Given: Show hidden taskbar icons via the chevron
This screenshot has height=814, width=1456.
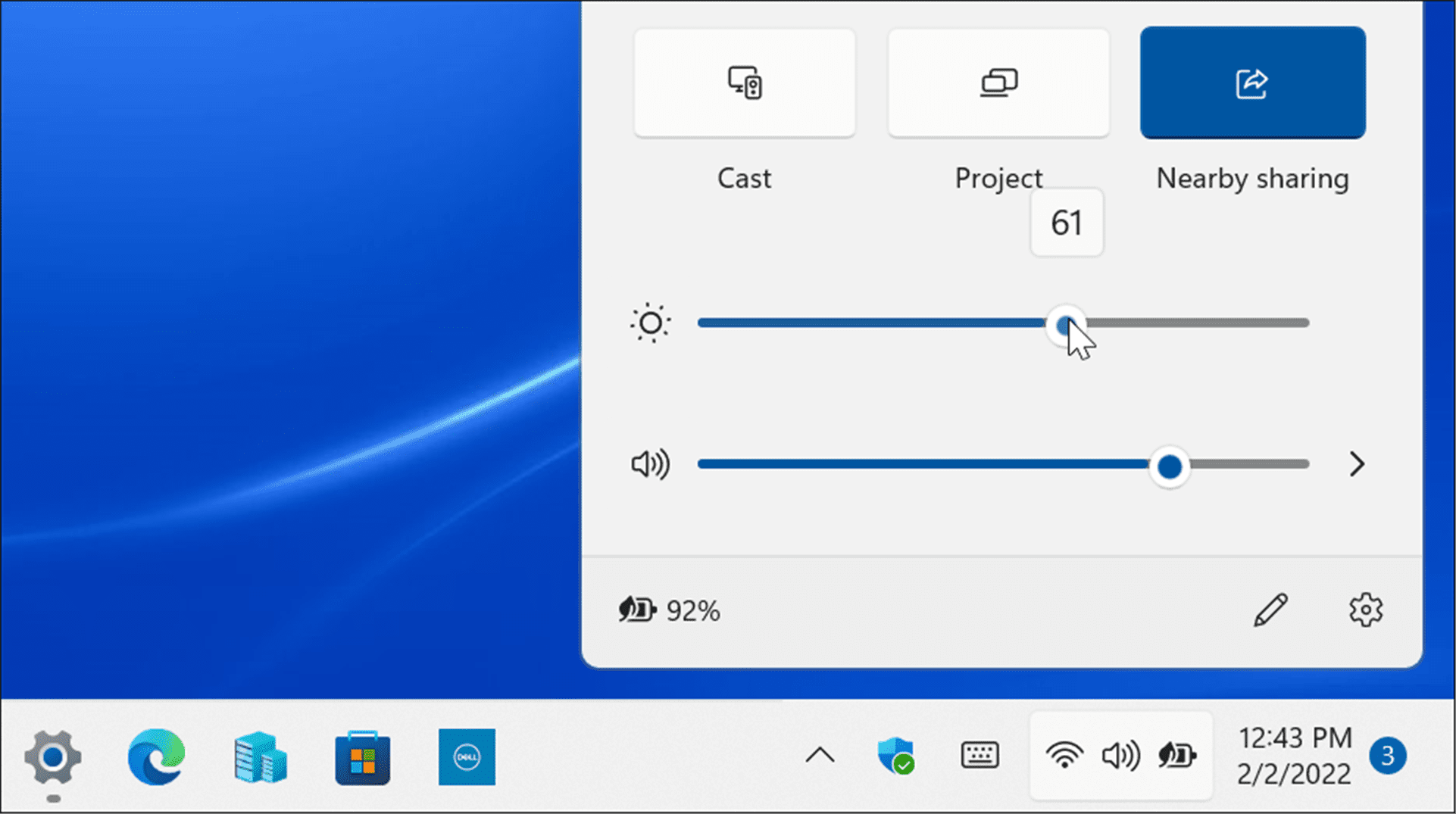Looking at the screenshot, I should click(x=818, y=756).
